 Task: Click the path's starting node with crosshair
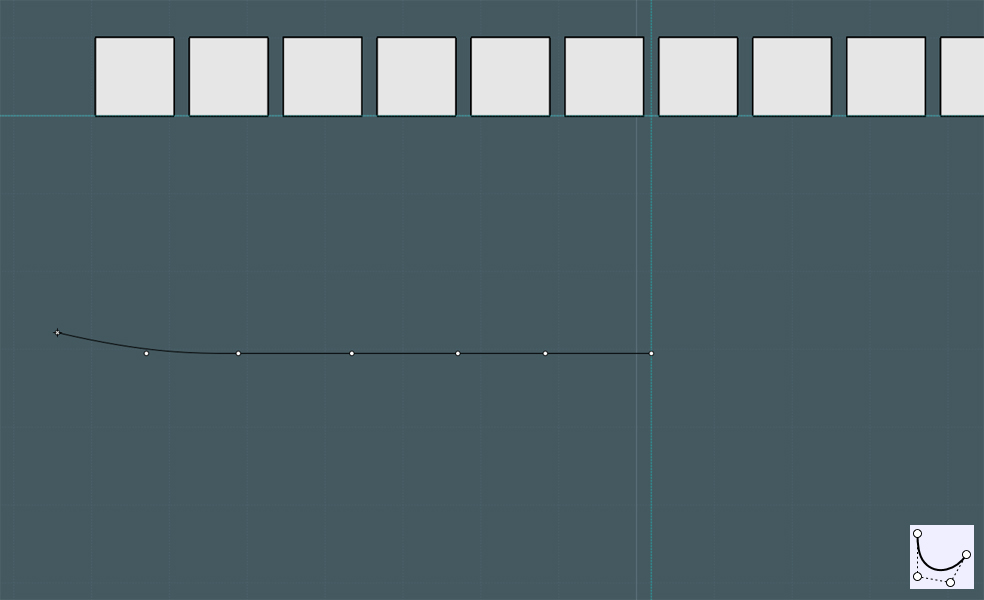[57, 333]
